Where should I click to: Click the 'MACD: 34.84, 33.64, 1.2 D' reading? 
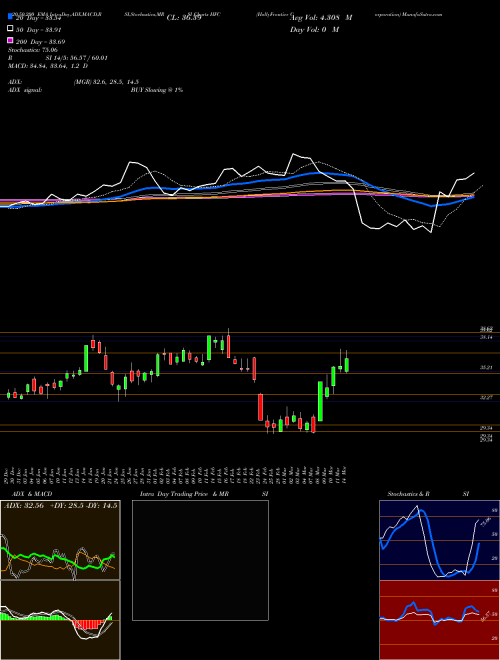point(48,66)
